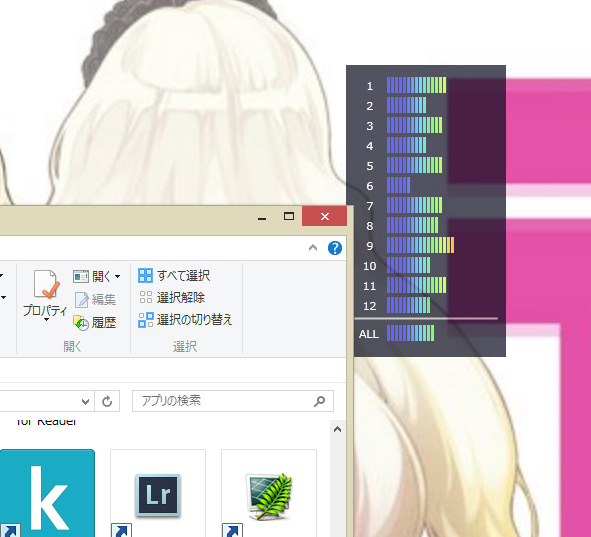Viewport: 591px width, 537px height.
Task: Open the monitor with green leaf shortcut
Action: 269,496
